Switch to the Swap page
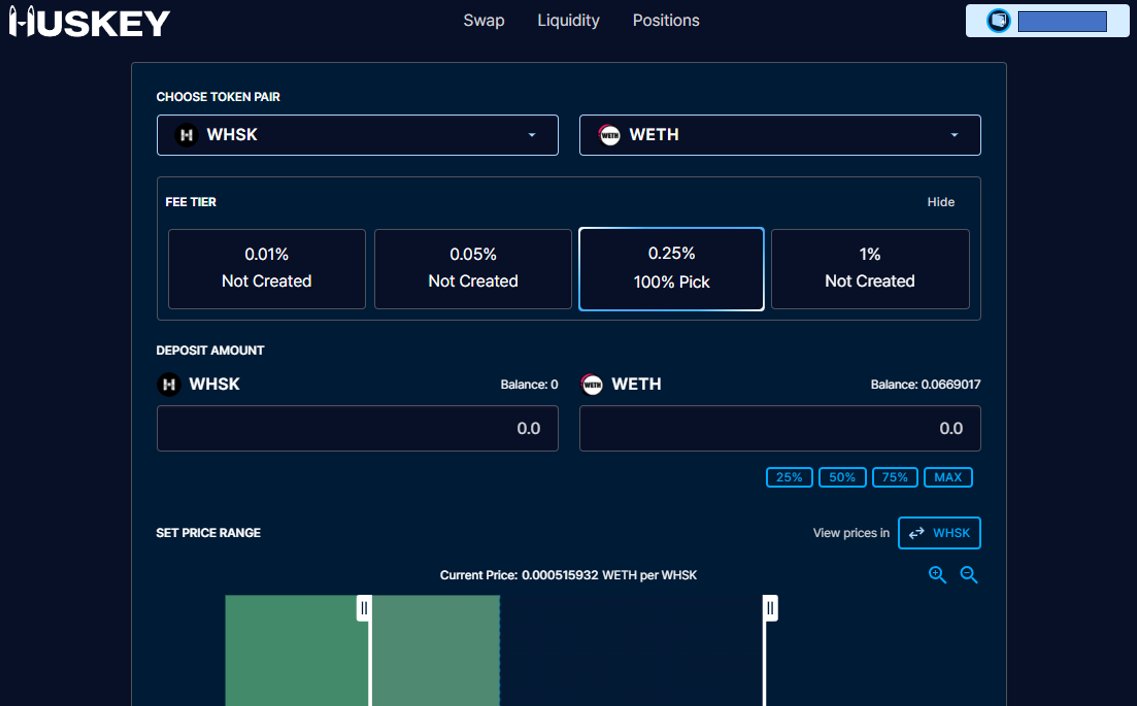Viewport: 1137px width, 706px height. pos(484,20)
